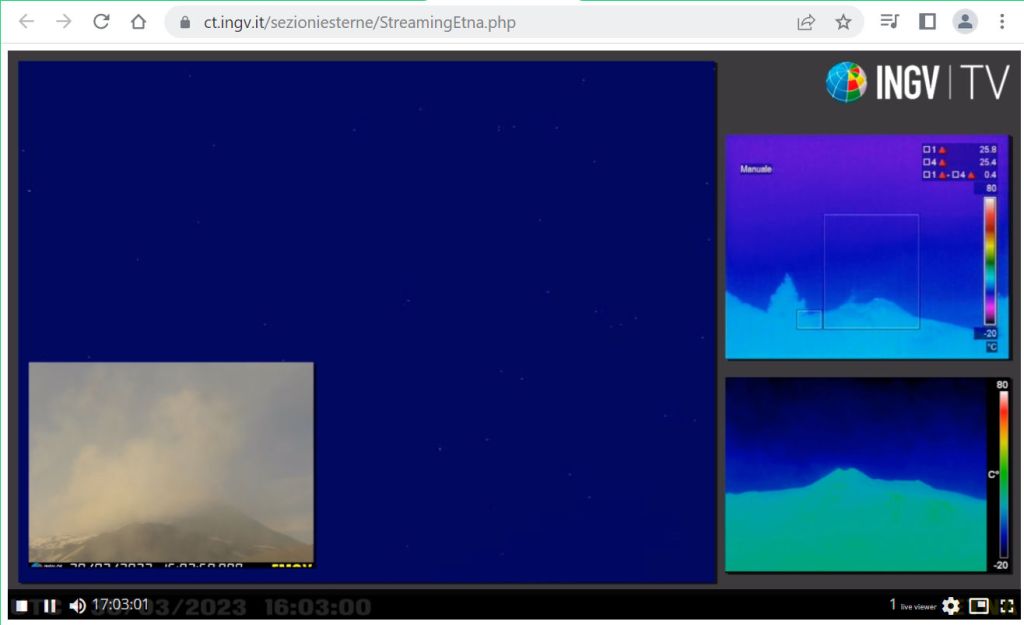
Task: Open the browser side panel
Action: [x=927, y=22]
